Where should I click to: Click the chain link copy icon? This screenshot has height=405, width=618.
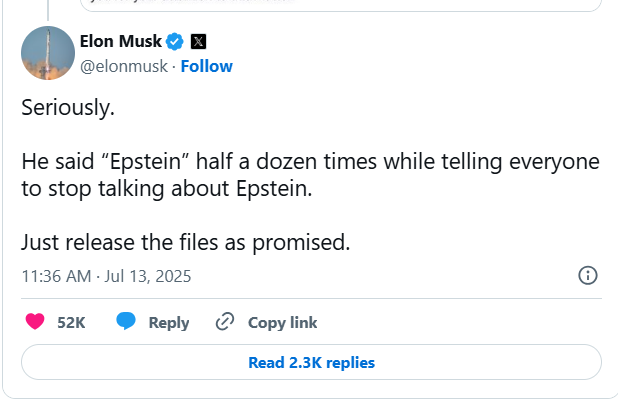point(225,322)
